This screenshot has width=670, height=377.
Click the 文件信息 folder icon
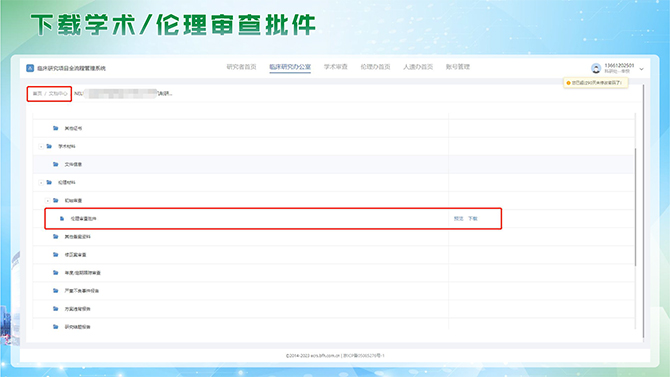56,164
